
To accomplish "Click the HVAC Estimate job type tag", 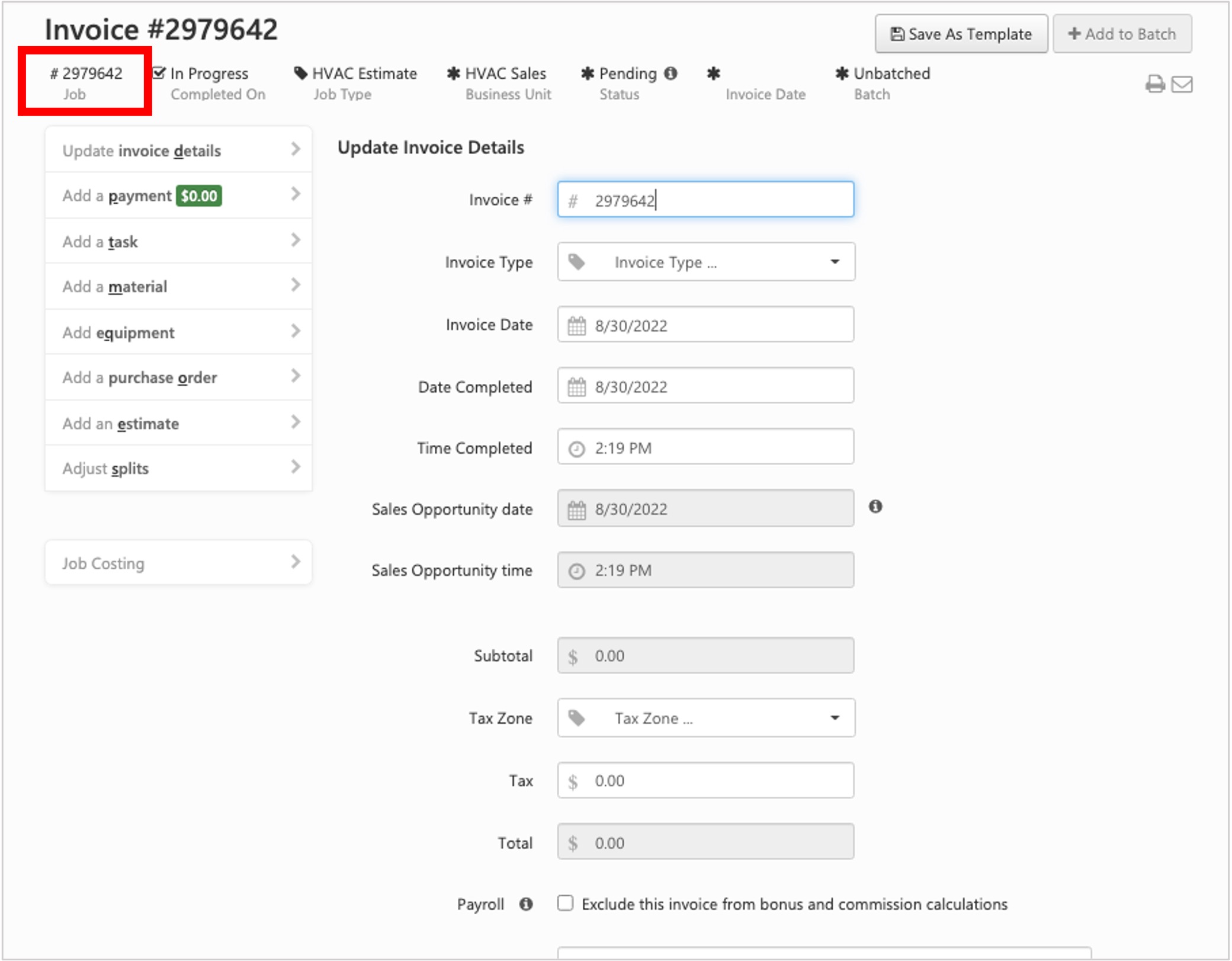I will click(x=355, y=73).
